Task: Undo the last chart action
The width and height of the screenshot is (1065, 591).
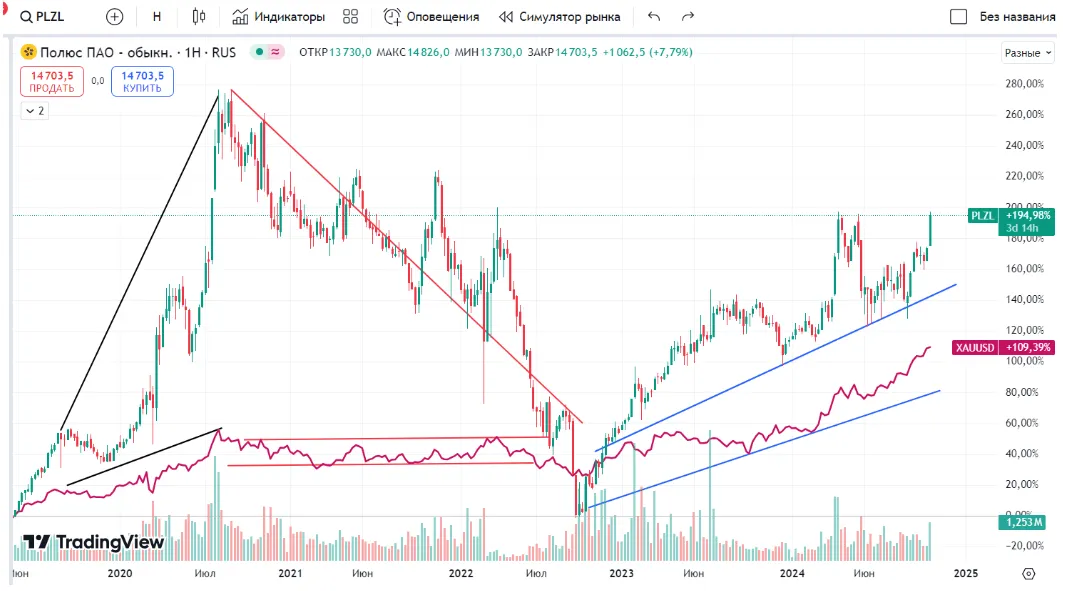Action: (x=654, y=16)
